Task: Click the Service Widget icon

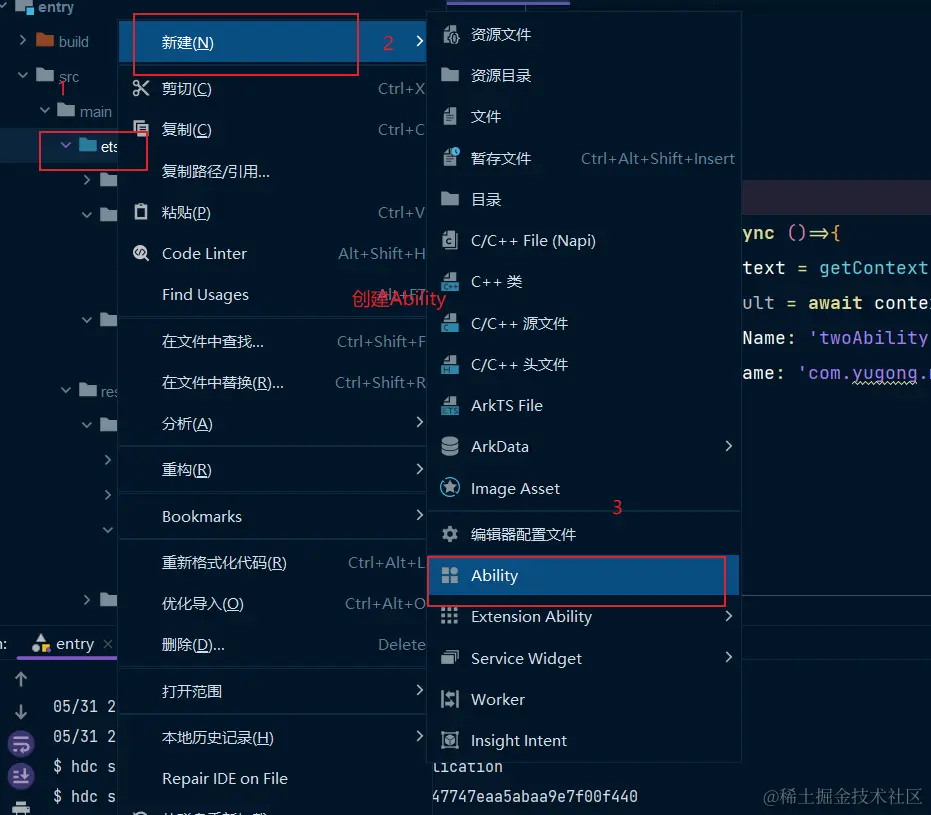Action: tap(450, 658)
